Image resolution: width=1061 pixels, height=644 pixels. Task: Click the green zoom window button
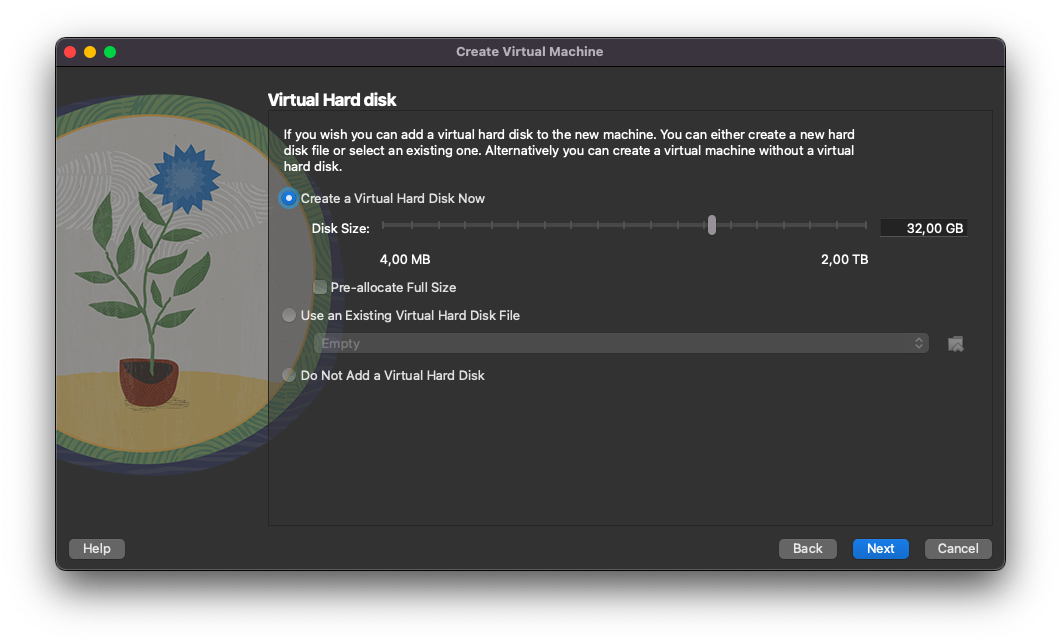click(110, 52)
